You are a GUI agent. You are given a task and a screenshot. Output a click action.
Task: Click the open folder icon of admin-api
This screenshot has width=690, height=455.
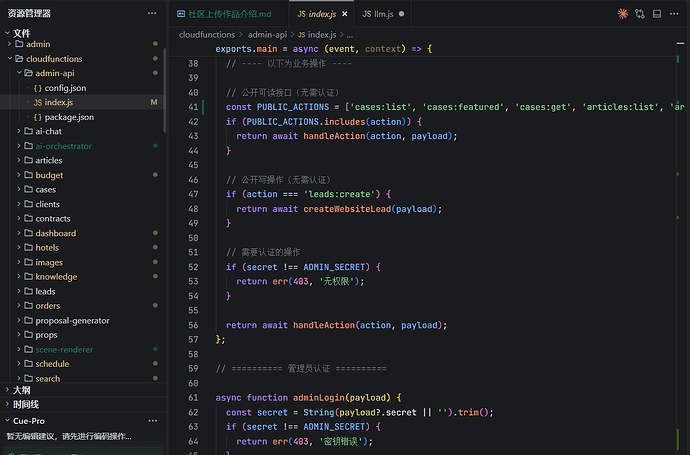(29, 73)
